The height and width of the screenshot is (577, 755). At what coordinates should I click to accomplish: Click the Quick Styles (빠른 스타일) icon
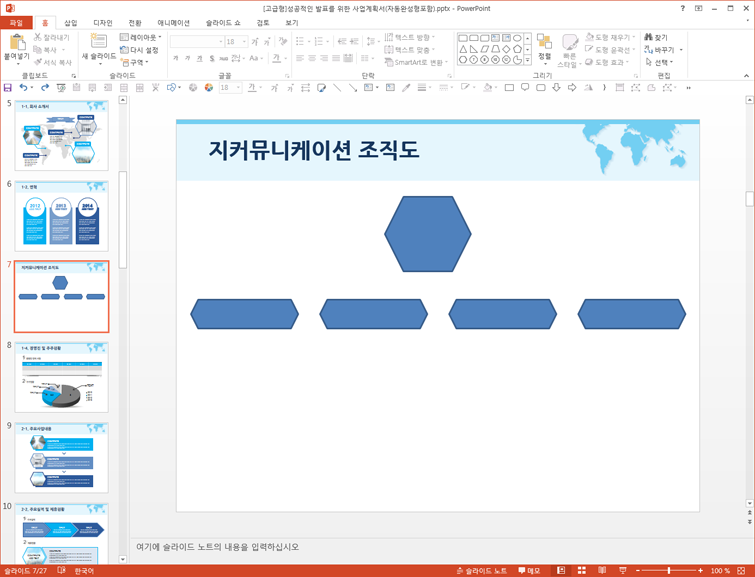570,42
